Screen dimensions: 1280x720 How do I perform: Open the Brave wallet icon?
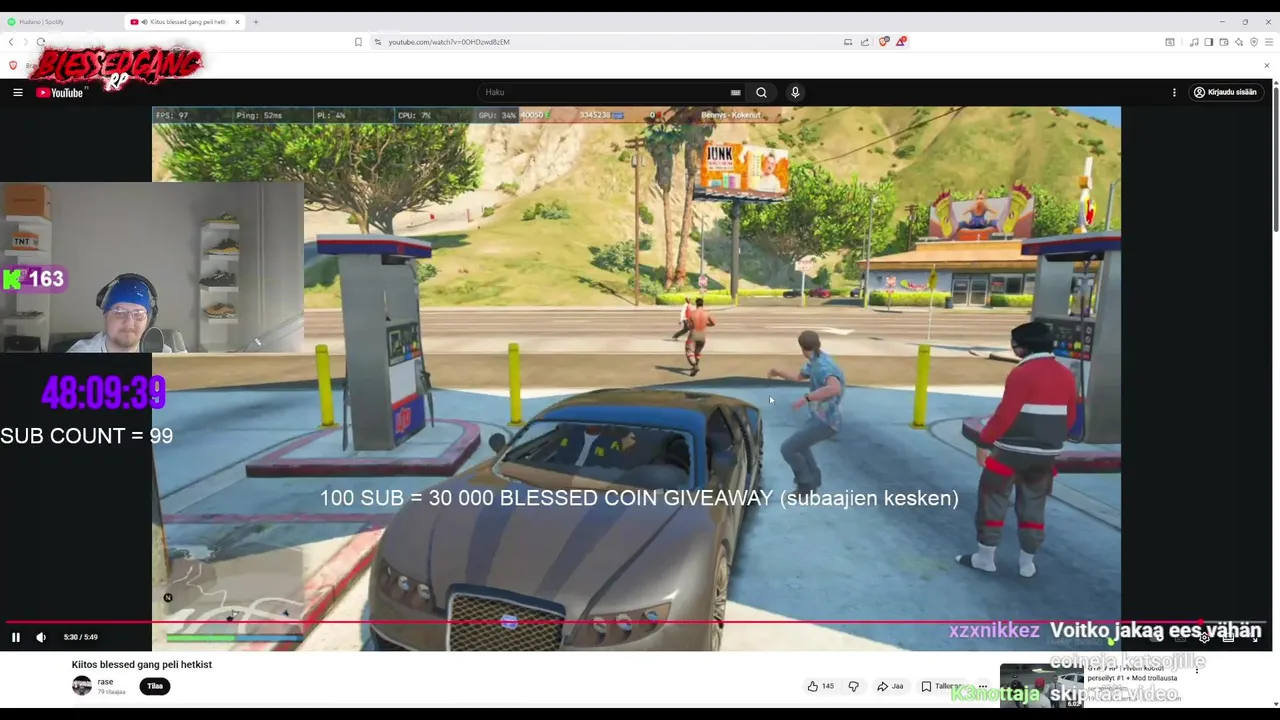pyautogui.click(x=1224, y=42)
